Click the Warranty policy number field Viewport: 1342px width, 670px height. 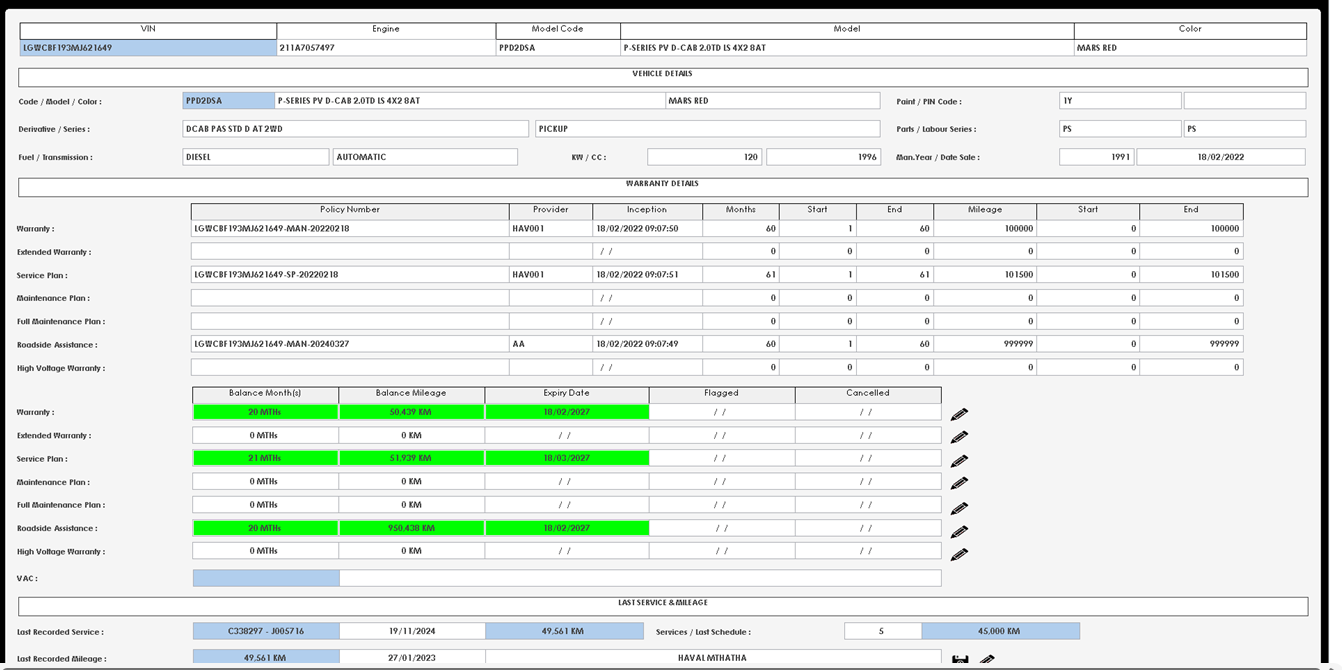pyautogui.click(x=349, y=229)
